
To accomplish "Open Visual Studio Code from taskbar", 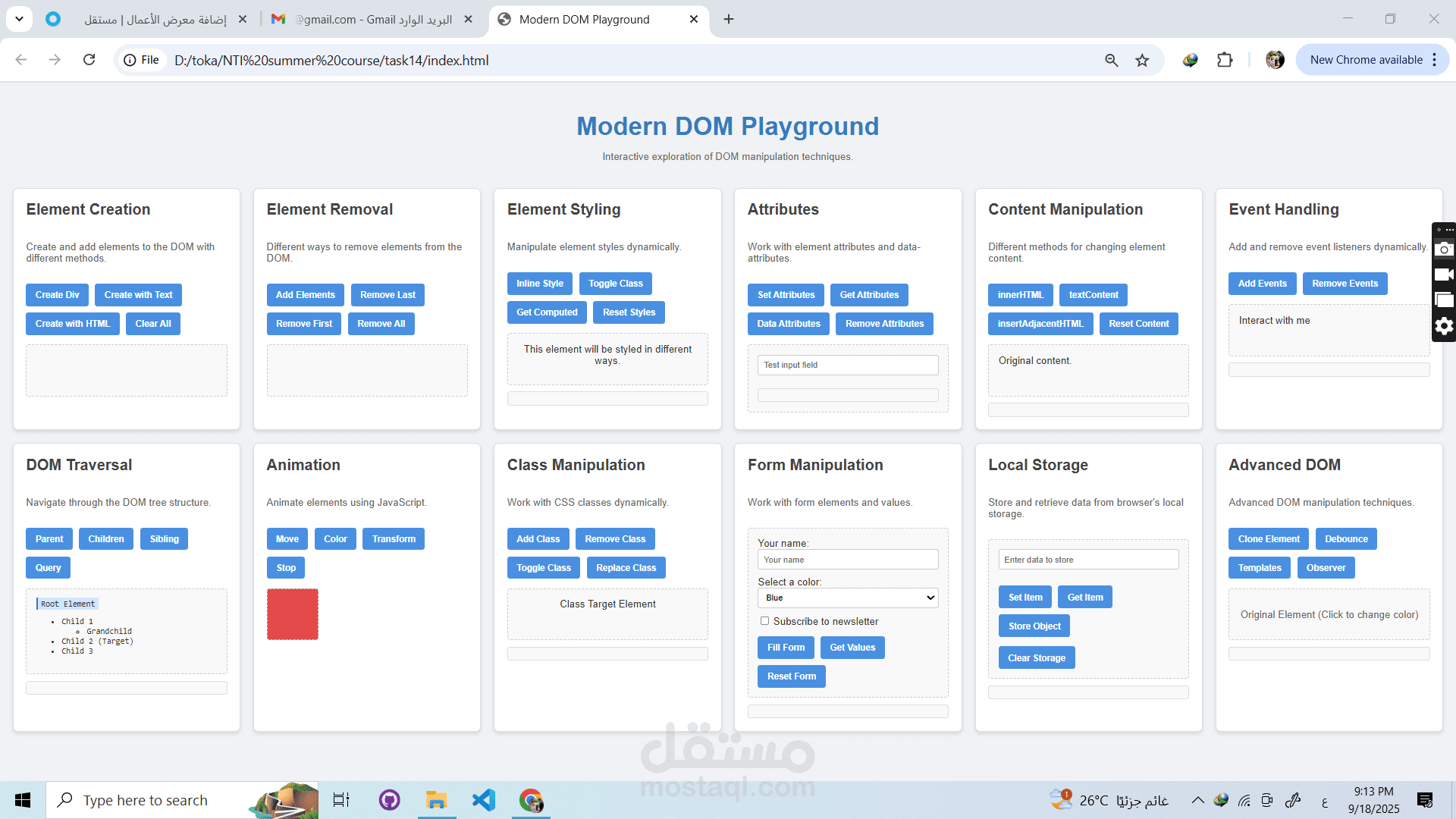I will coord(483,800).
